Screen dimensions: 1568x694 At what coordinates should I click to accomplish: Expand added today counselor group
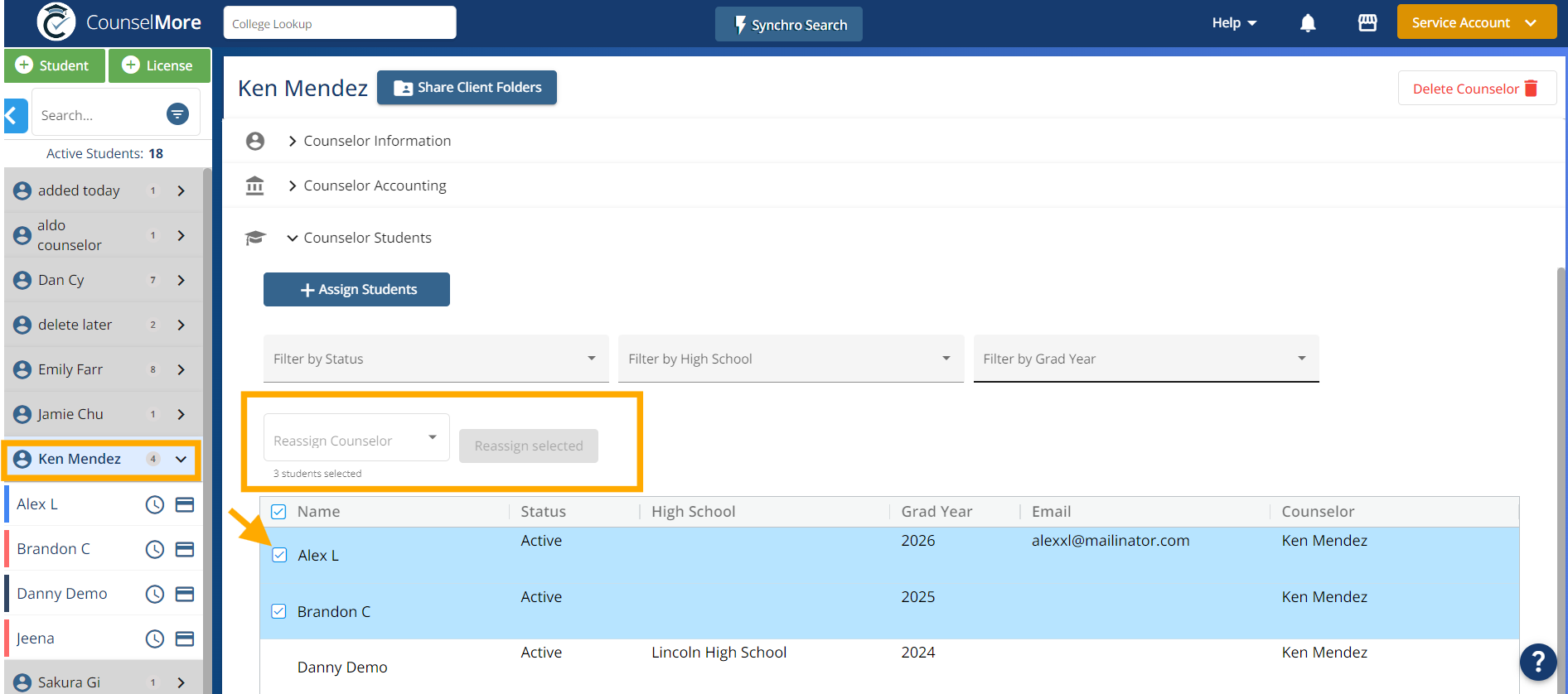click(181, 190)
